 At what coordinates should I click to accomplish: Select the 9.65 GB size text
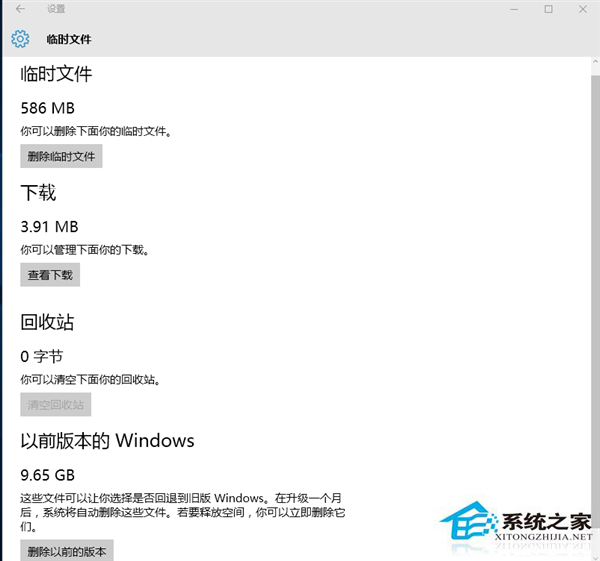pyautogui.click(x=47, y=475)
